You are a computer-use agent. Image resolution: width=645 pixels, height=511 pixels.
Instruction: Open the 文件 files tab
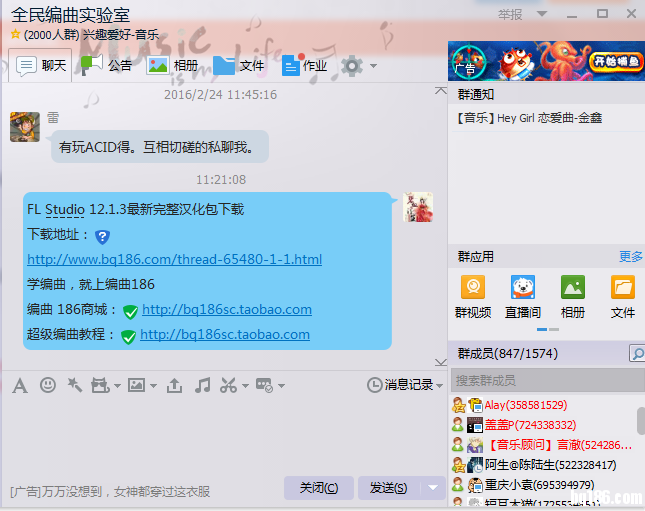click(x=239, y=65)
